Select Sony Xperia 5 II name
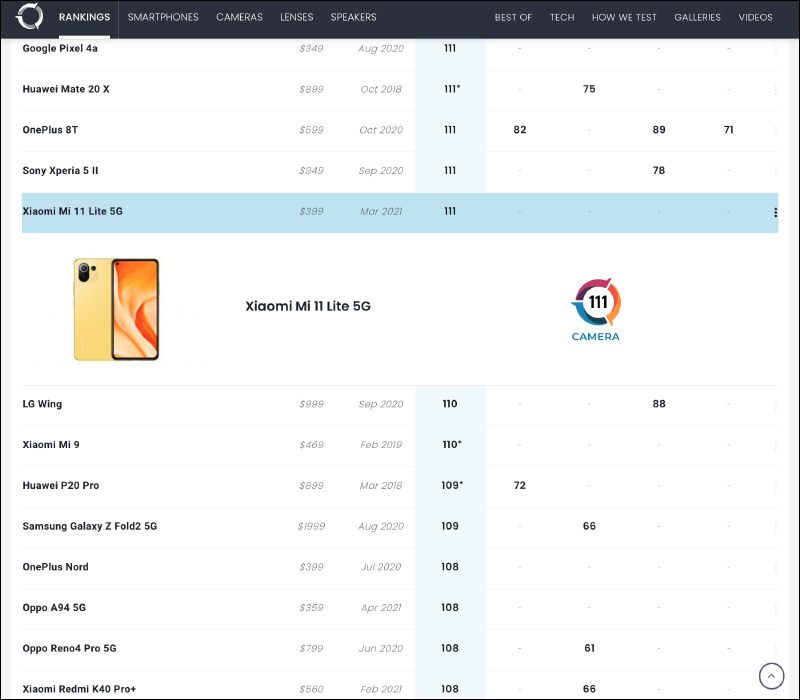The image size is (800, 700). coord(60,170)
